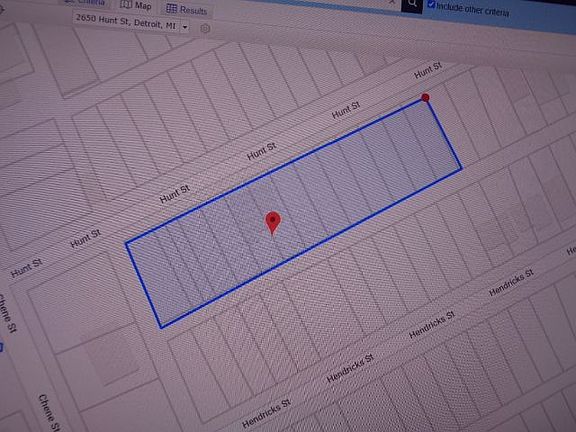Click the red location pin marker
The height and width of the screenshot is (432, 576).
(x=273, y=223)
